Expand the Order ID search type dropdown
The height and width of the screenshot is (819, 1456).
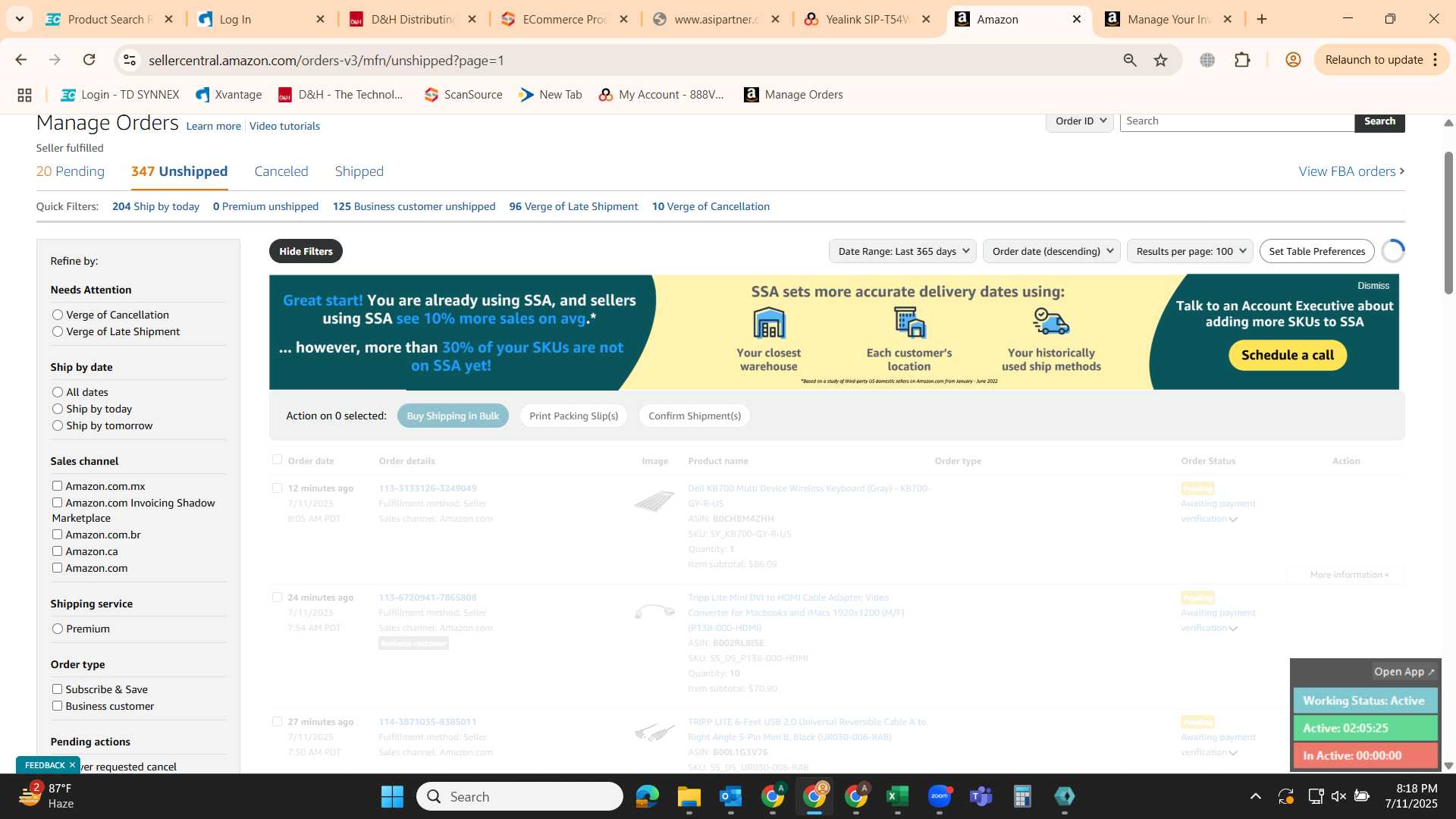coord(1080,121)
